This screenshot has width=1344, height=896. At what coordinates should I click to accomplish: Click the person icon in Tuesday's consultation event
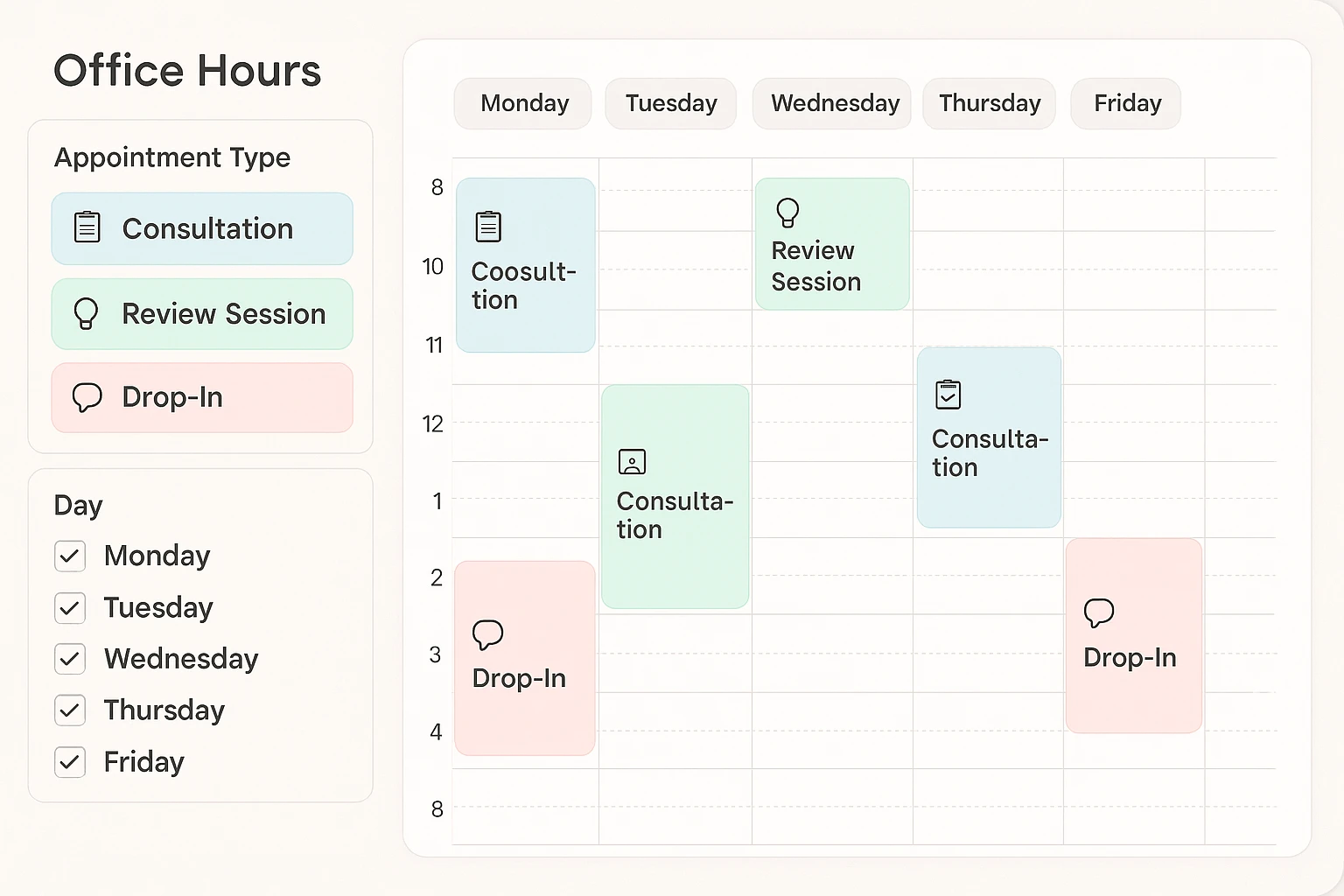(632, 462)
